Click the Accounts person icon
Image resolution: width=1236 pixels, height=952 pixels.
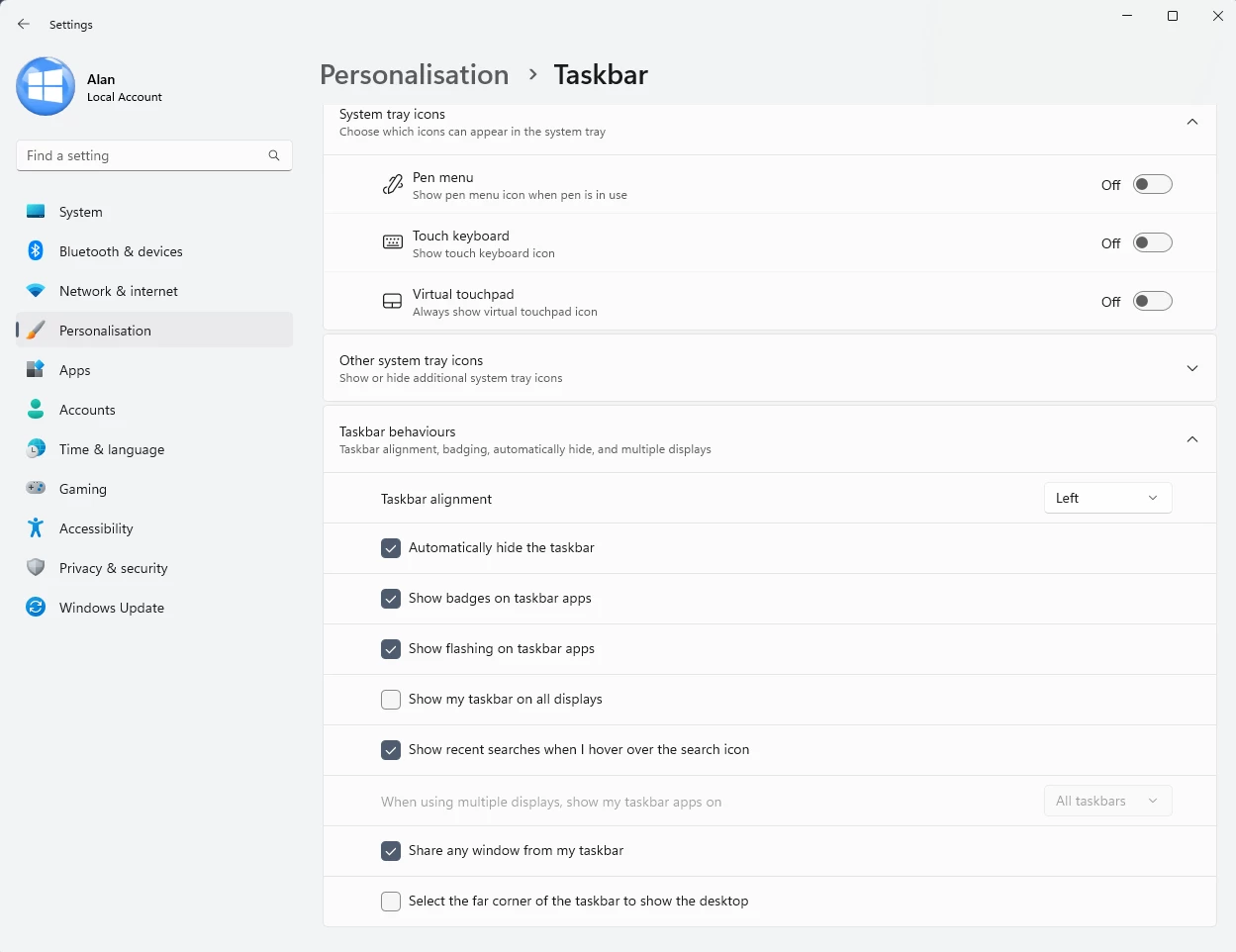[36, 410]
